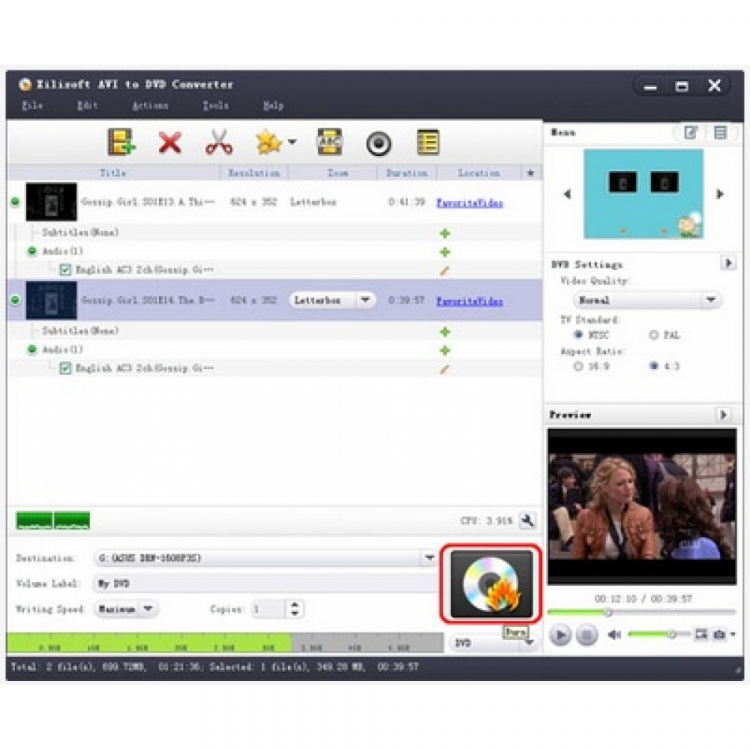Viewport: 750px width, 750px height.
Task: Click the star column header
Action: point(530,173)
